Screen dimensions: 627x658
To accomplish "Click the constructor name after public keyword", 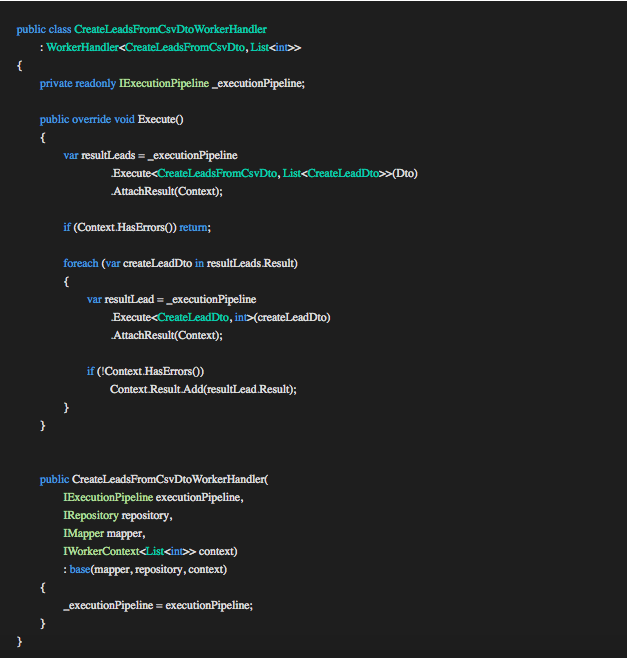I will 170,479.
